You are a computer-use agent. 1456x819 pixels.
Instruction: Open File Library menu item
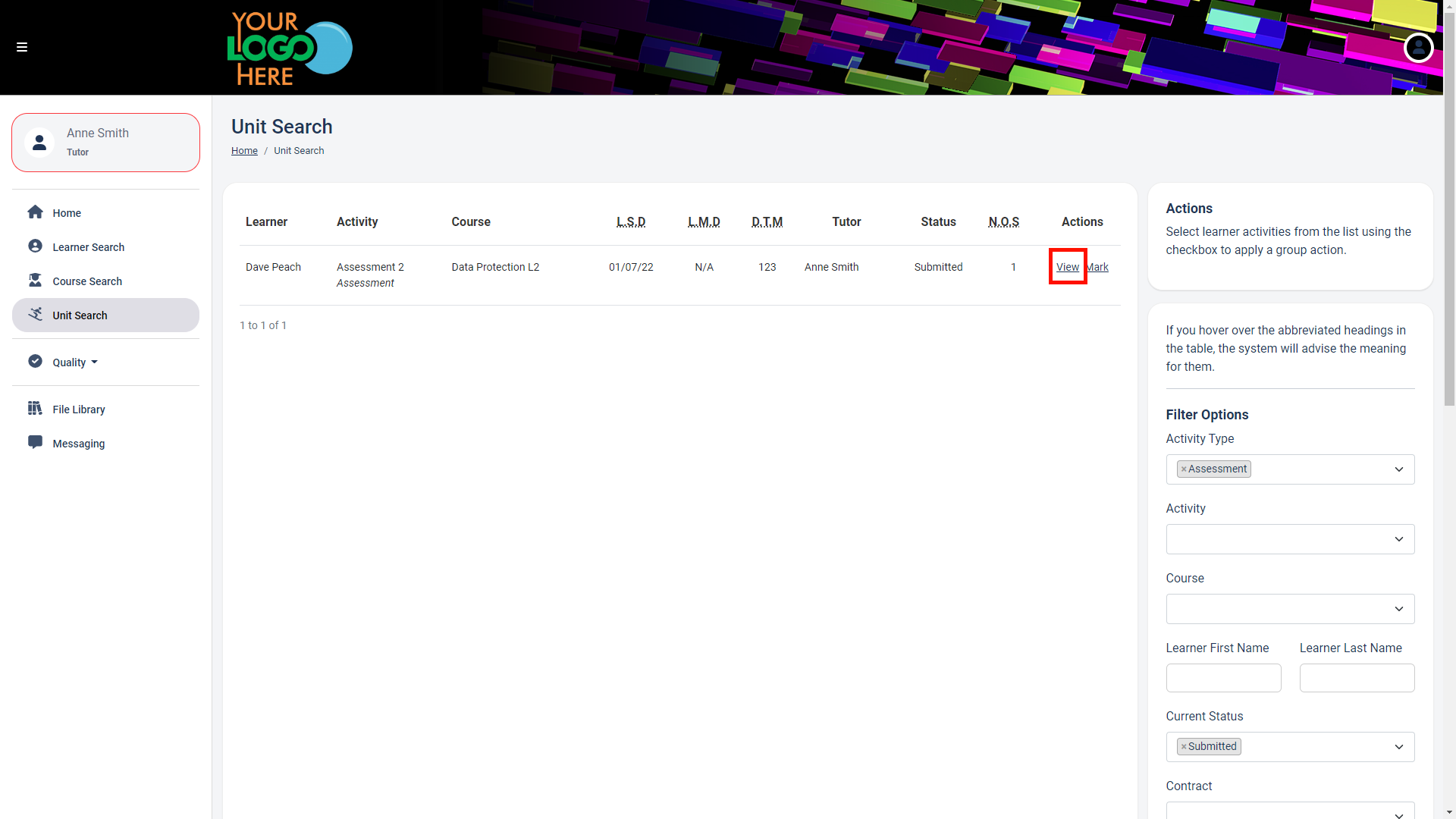[x=105, y=409]
